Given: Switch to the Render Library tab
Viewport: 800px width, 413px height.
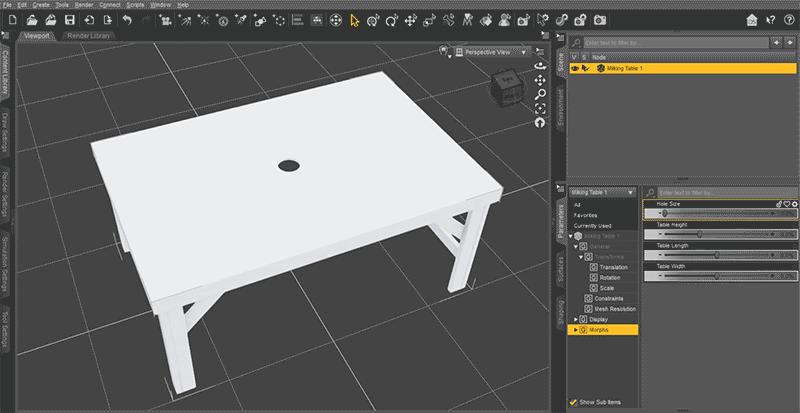Looking at the screenshot, I should (89, 36).
